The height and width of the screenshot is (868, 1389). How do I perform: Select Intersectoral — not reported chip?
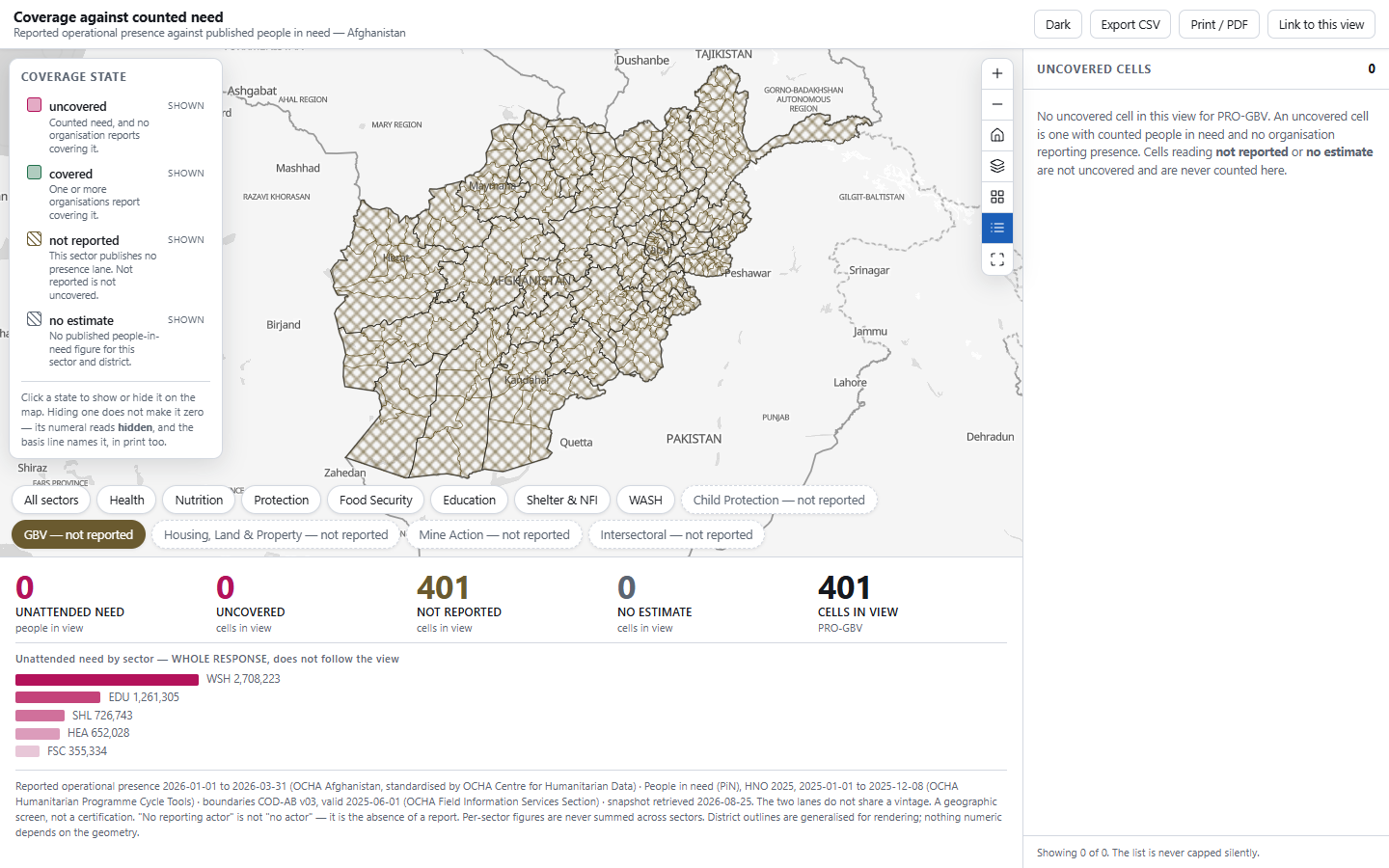(676, 534)
